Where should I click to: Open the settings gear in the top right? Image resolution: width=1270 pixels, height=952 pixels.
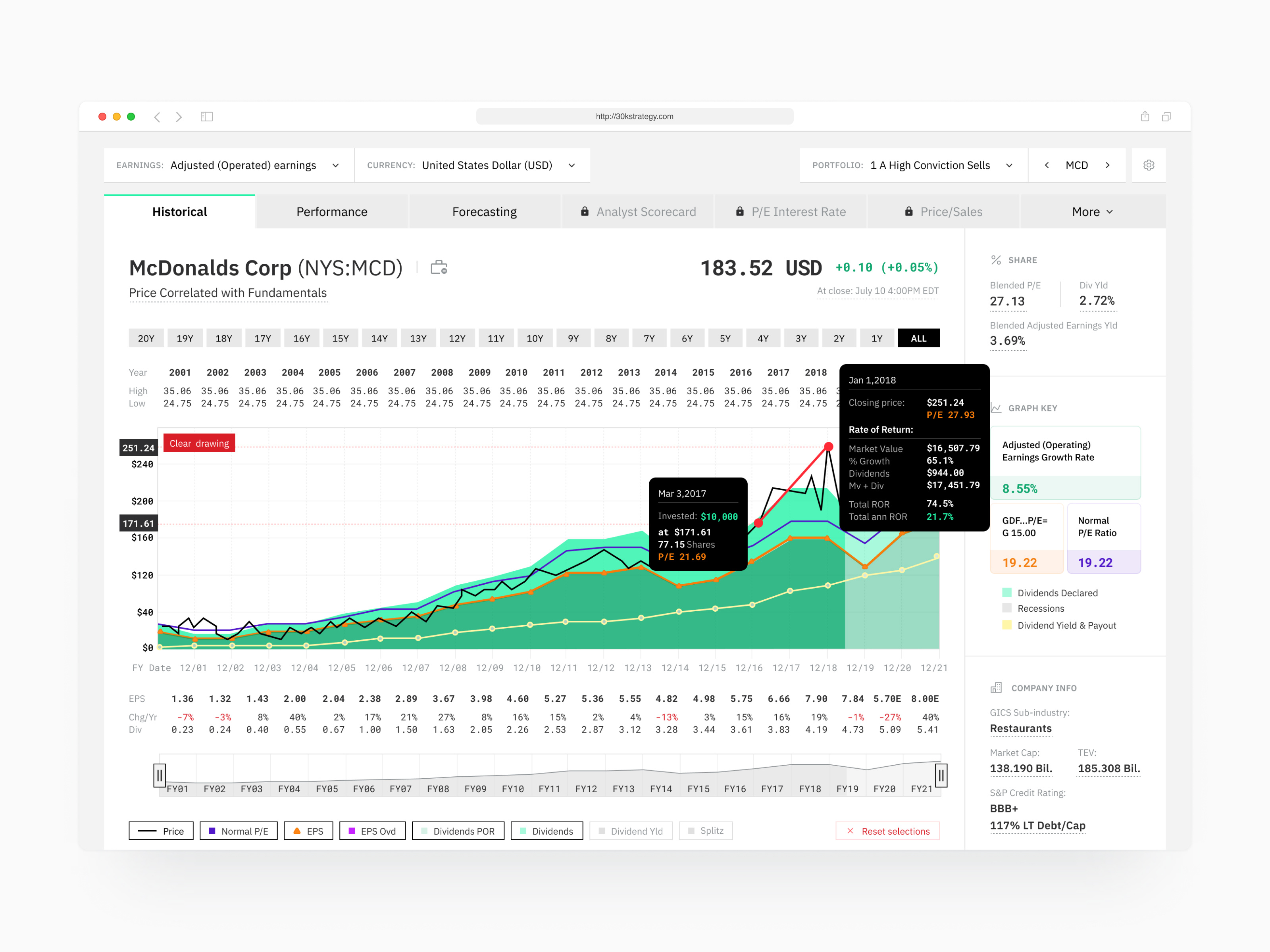1148,165
